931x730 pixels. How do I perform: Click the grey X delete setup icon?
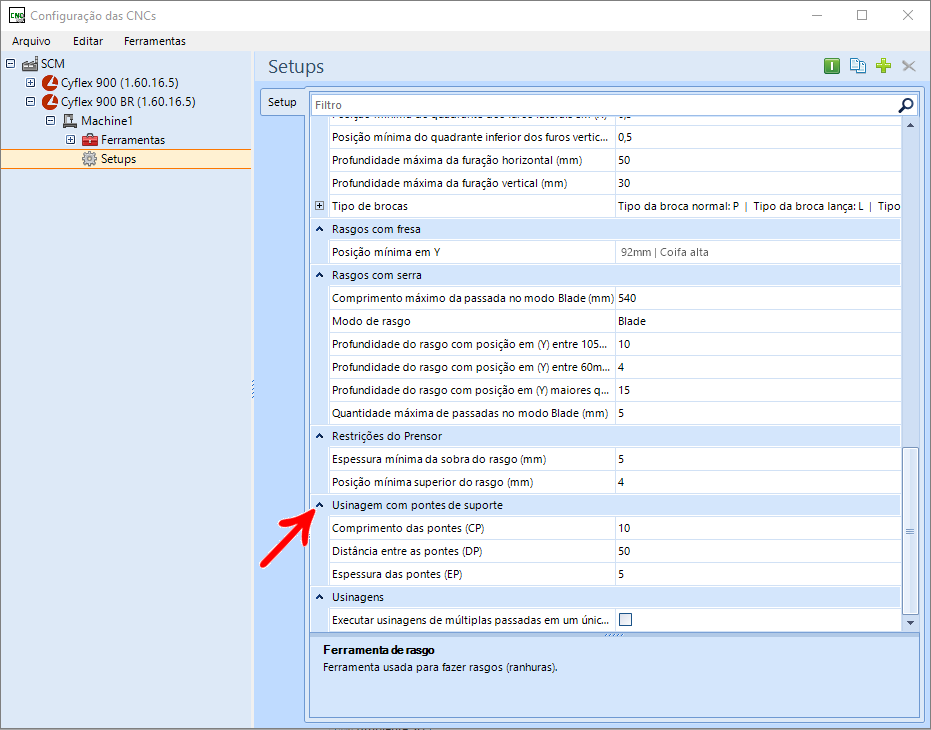(908, 66)
